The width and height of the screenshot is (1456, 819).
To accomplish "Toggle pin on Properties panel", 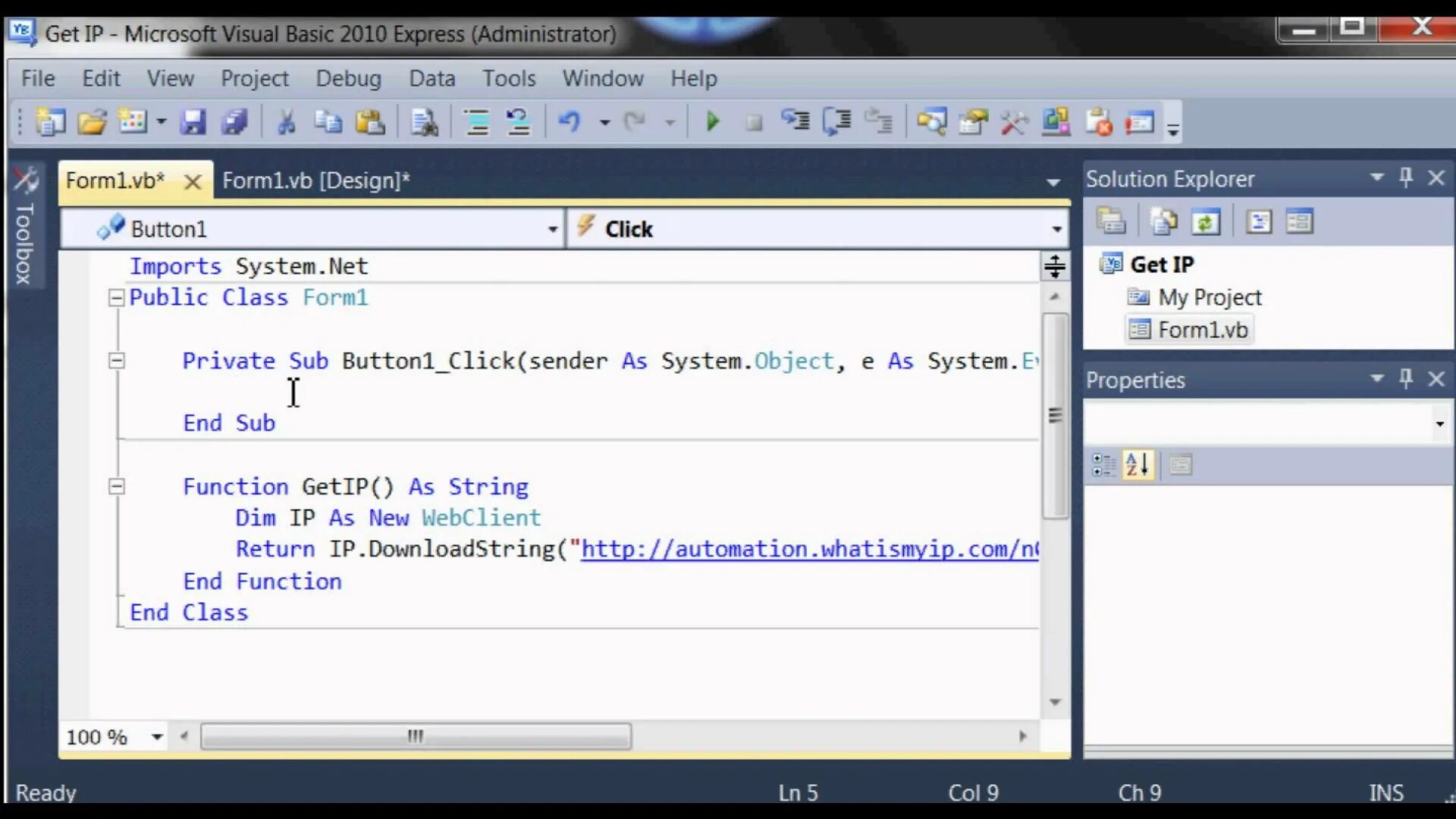I will click(x=1405, y=378).
